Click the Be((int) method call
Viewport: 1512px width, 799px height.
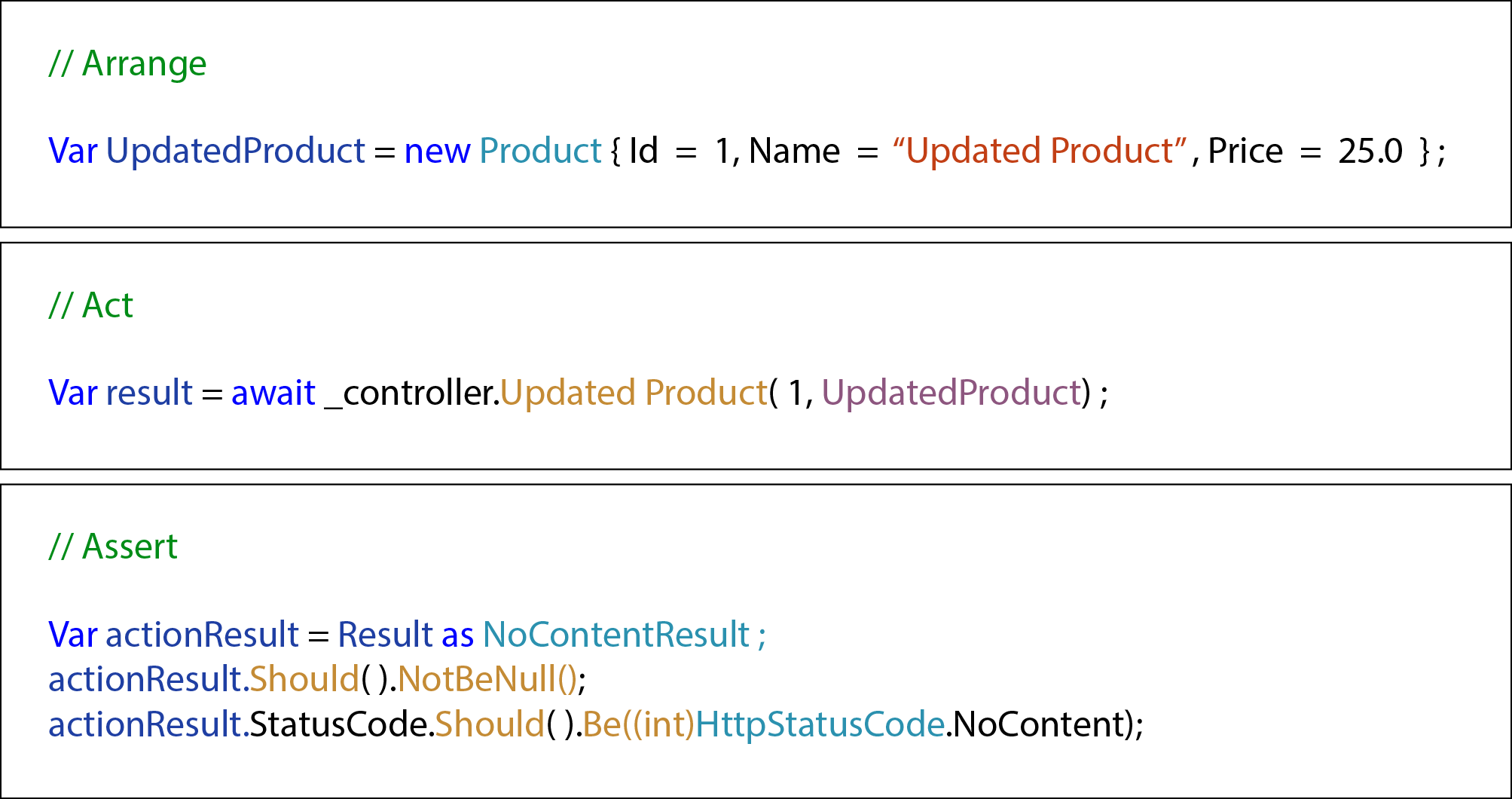638,724
